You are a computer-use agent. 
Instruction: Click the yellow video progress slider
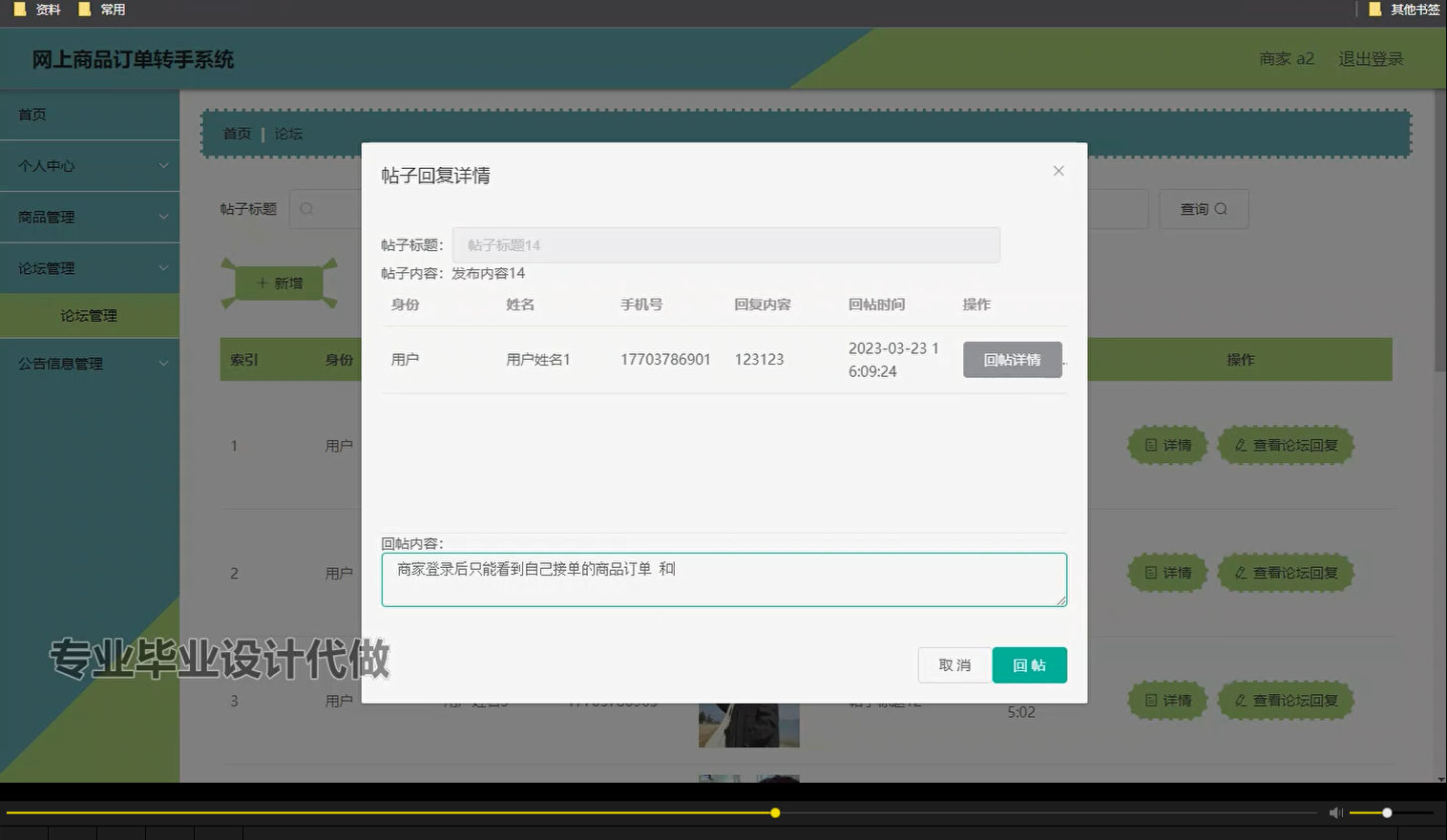coord(774,812)
